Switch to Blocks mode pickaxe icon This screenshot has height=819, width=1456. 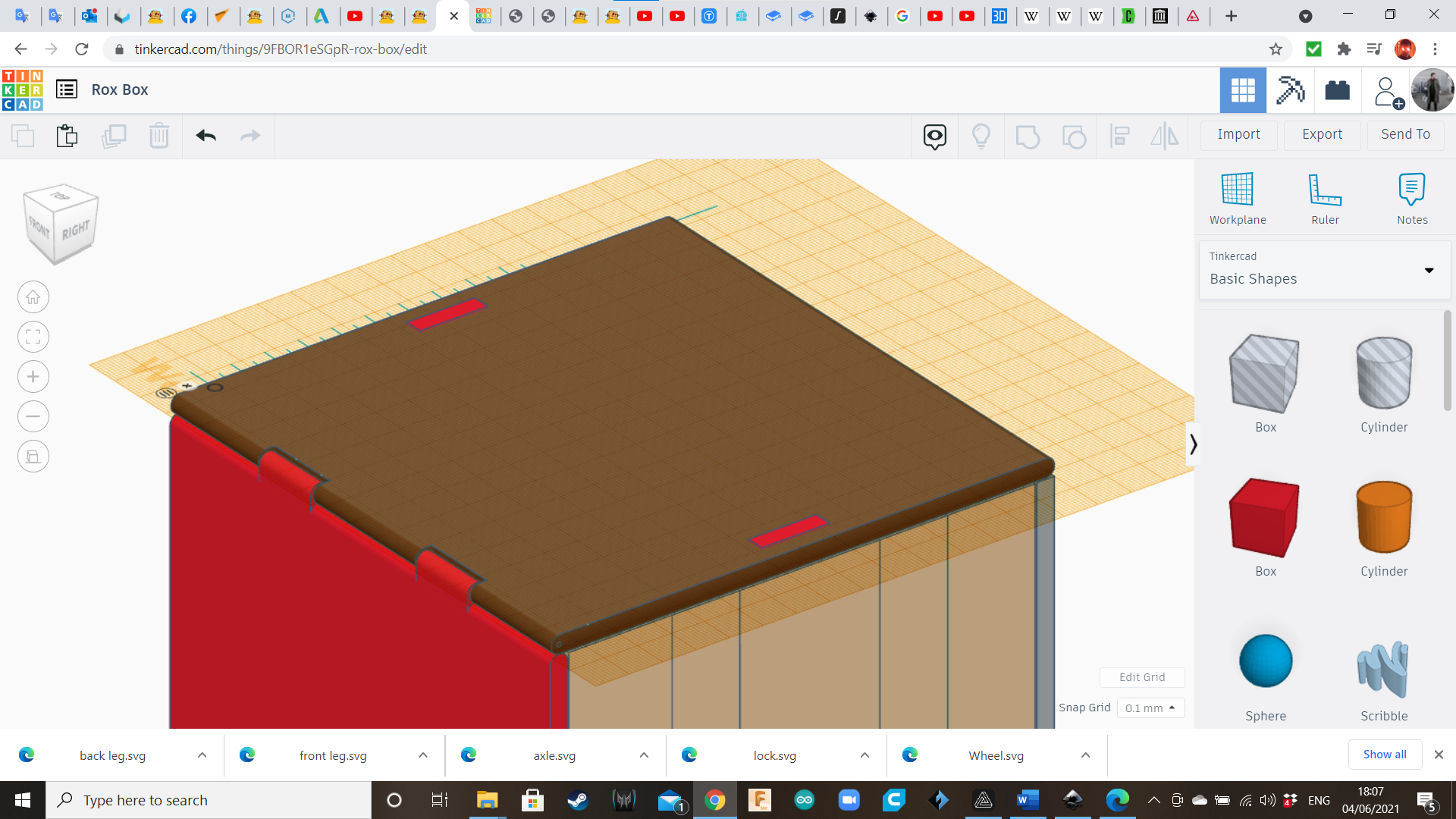pos(1290,90)
